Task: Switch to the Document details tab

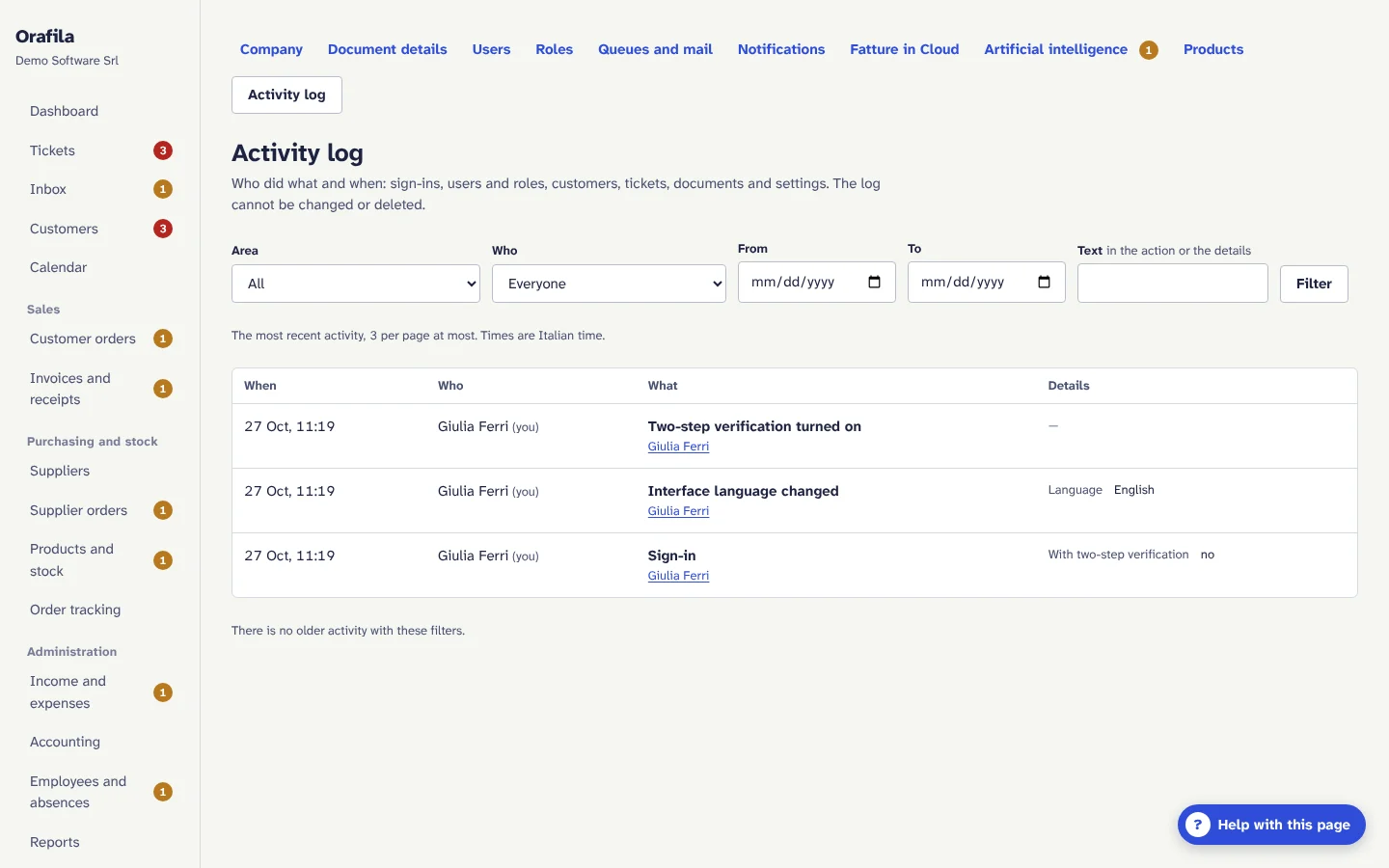Action: pos(388,49)
